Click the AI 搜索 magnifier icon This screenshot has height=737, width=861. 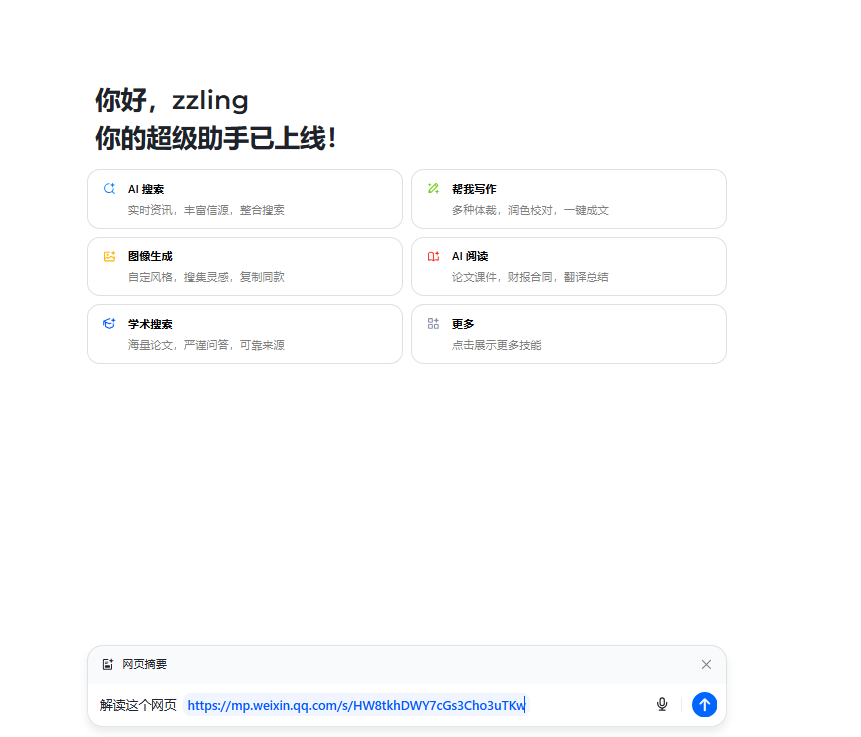[109, 188]
